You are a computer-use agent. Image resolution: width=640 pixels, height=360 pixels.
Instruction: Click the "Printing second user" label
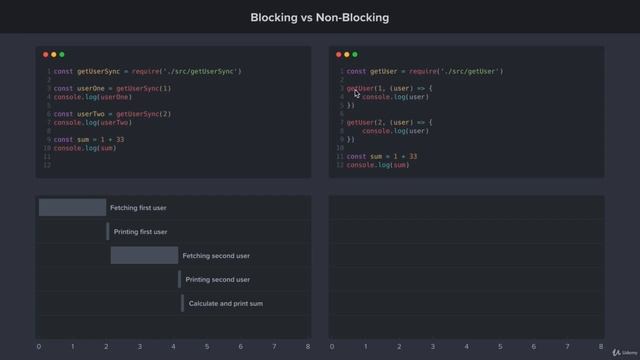click(218, 280)
